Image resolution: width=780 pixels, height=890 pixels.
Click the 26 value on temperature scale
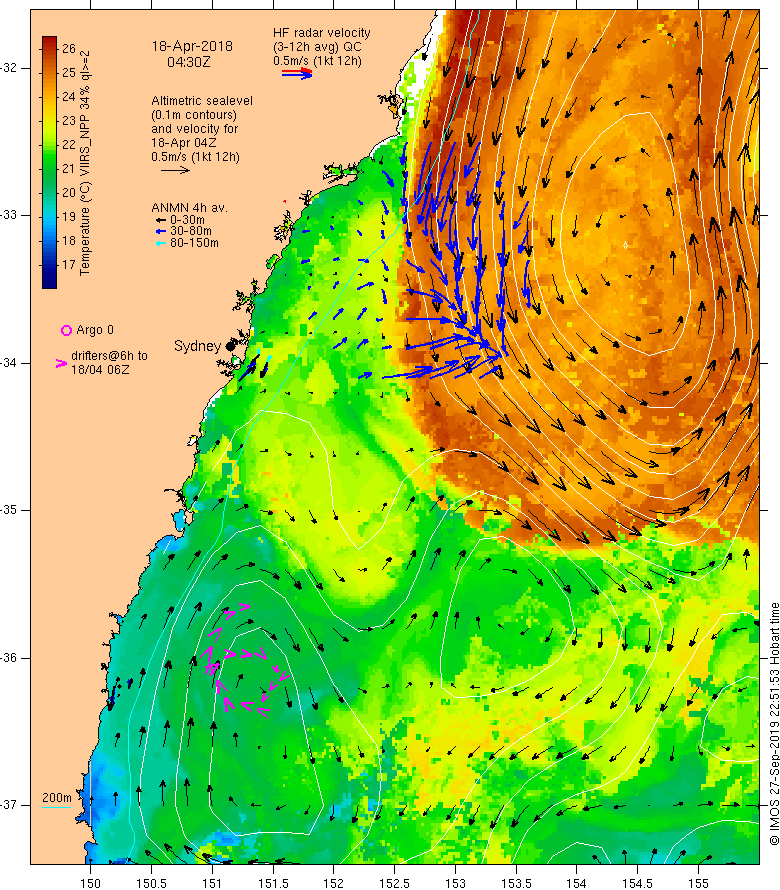(x=69, y=49)
